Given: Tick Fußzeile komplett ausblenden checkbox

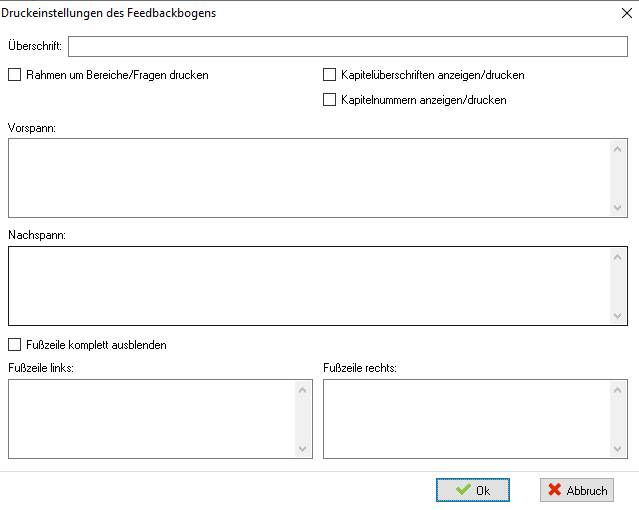Looking at the screenshot, I should pos(15,345).
